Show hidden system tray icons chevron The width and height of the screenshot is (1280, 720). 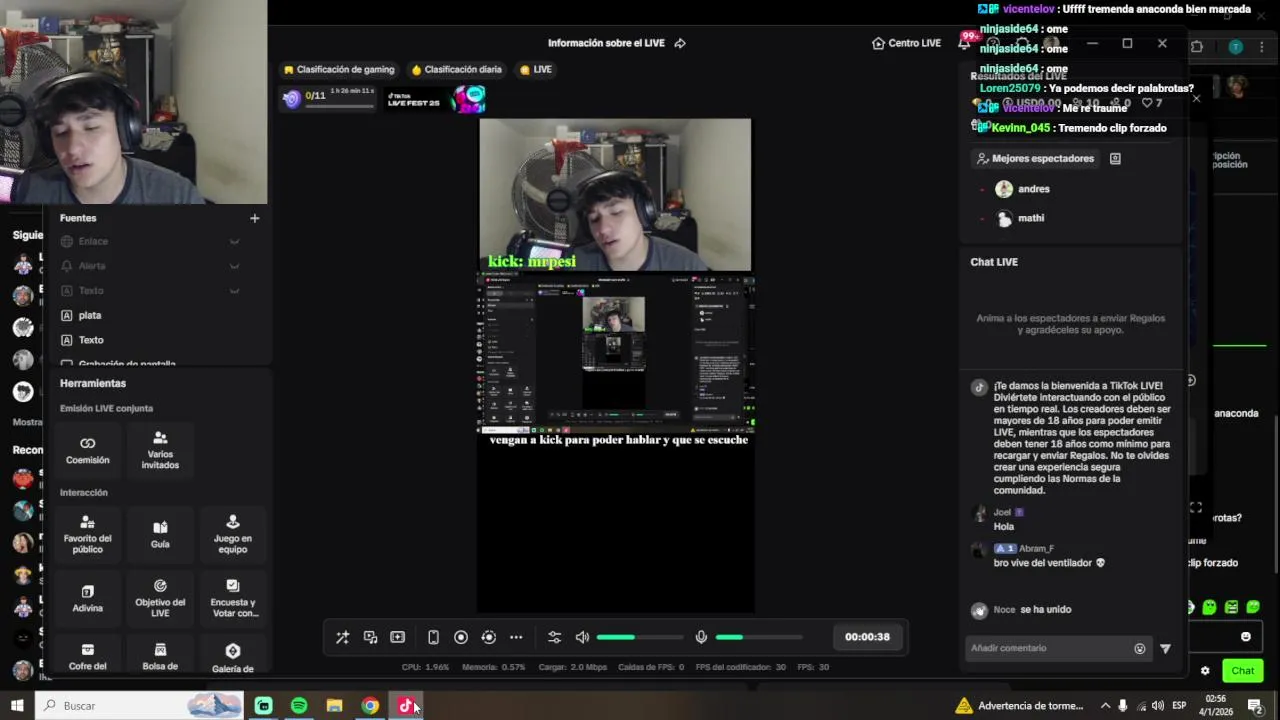click(x=1105, y=706)
